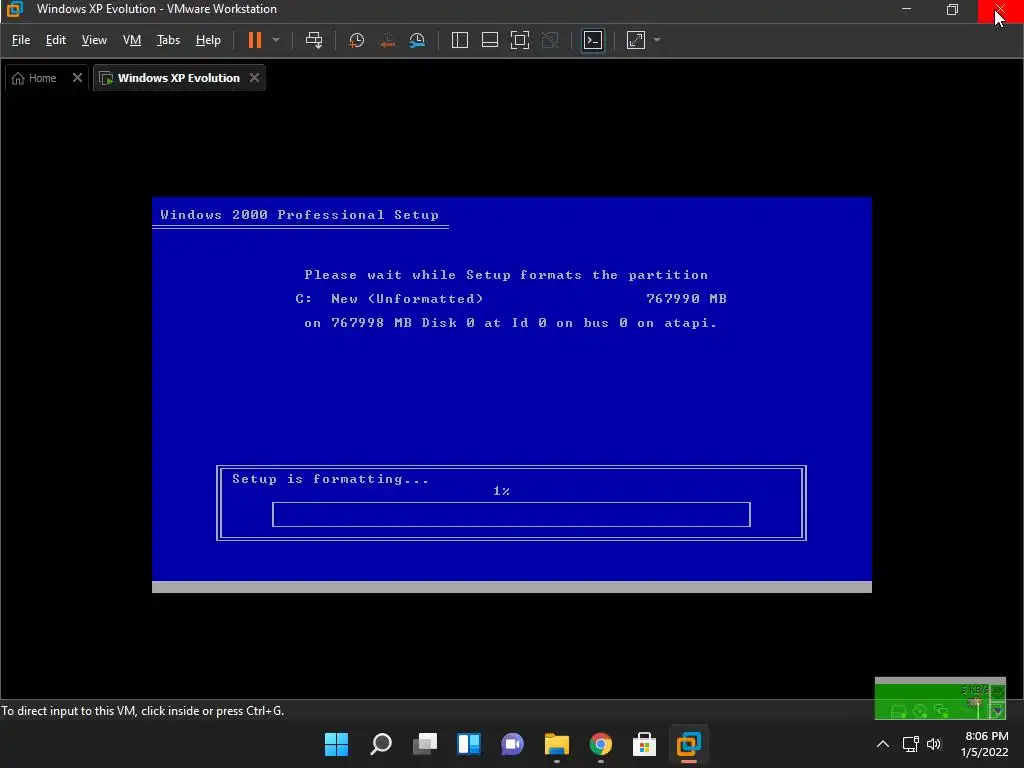Open File Explorer from the taskbar
This screenshot has width=1024, height=768.
(x=557, y=744)
